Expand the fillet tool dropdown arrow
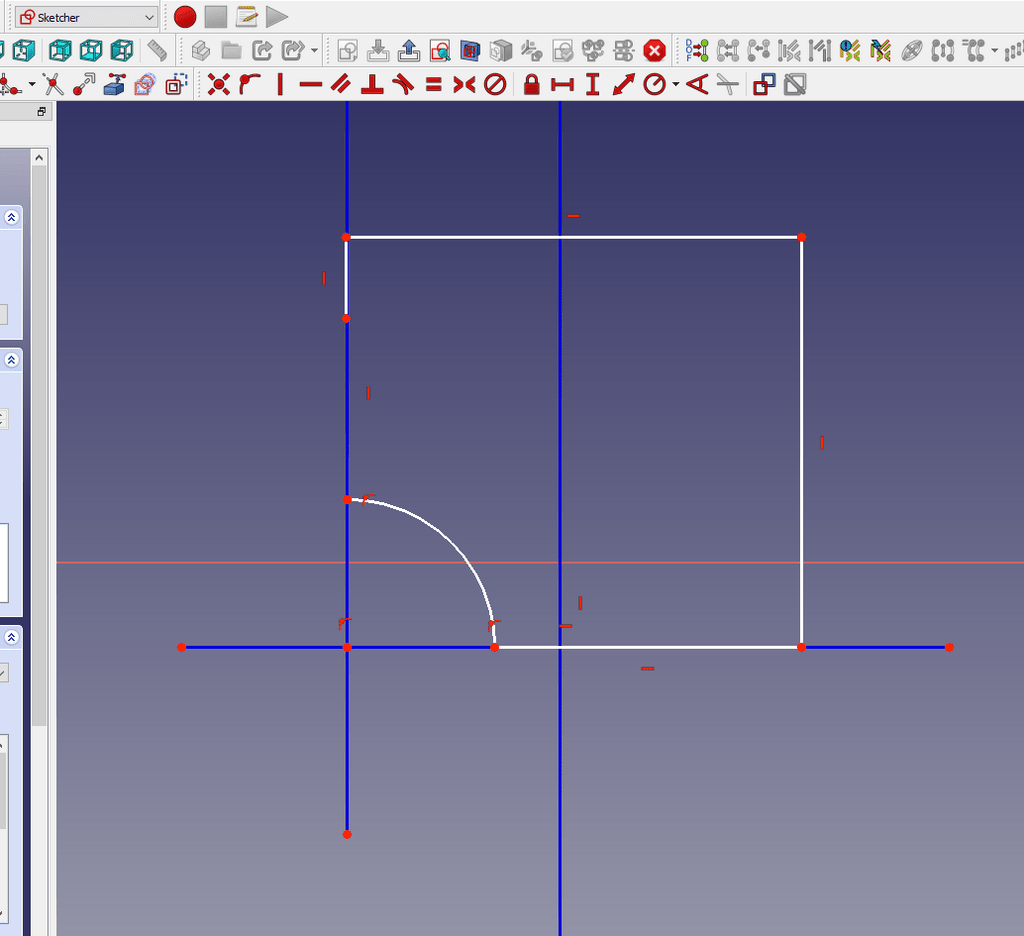The image size is (1024, 936). [x=31, y=84]
